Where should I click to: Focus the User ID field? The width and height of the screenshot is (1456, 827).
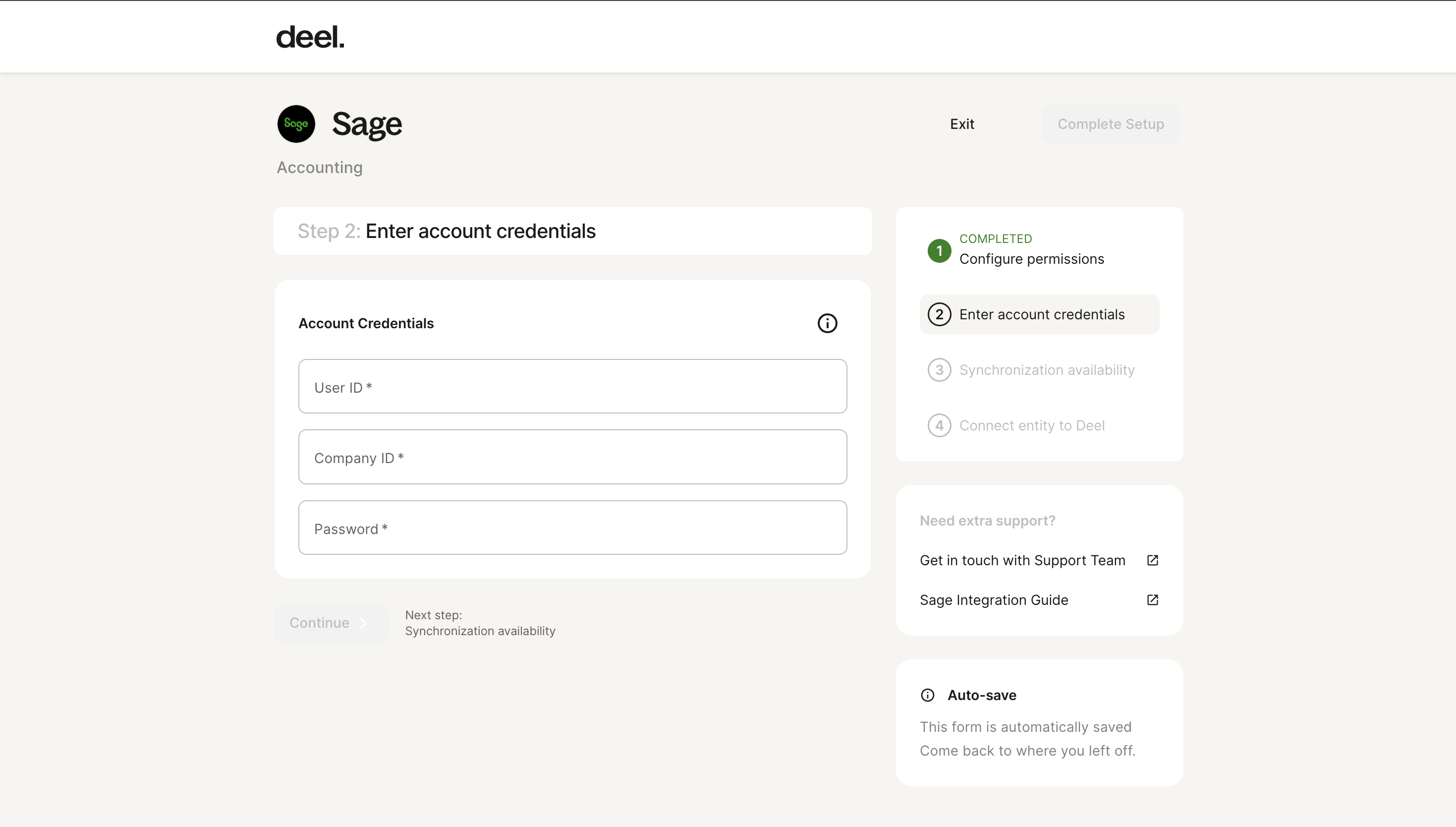(572, 386)
